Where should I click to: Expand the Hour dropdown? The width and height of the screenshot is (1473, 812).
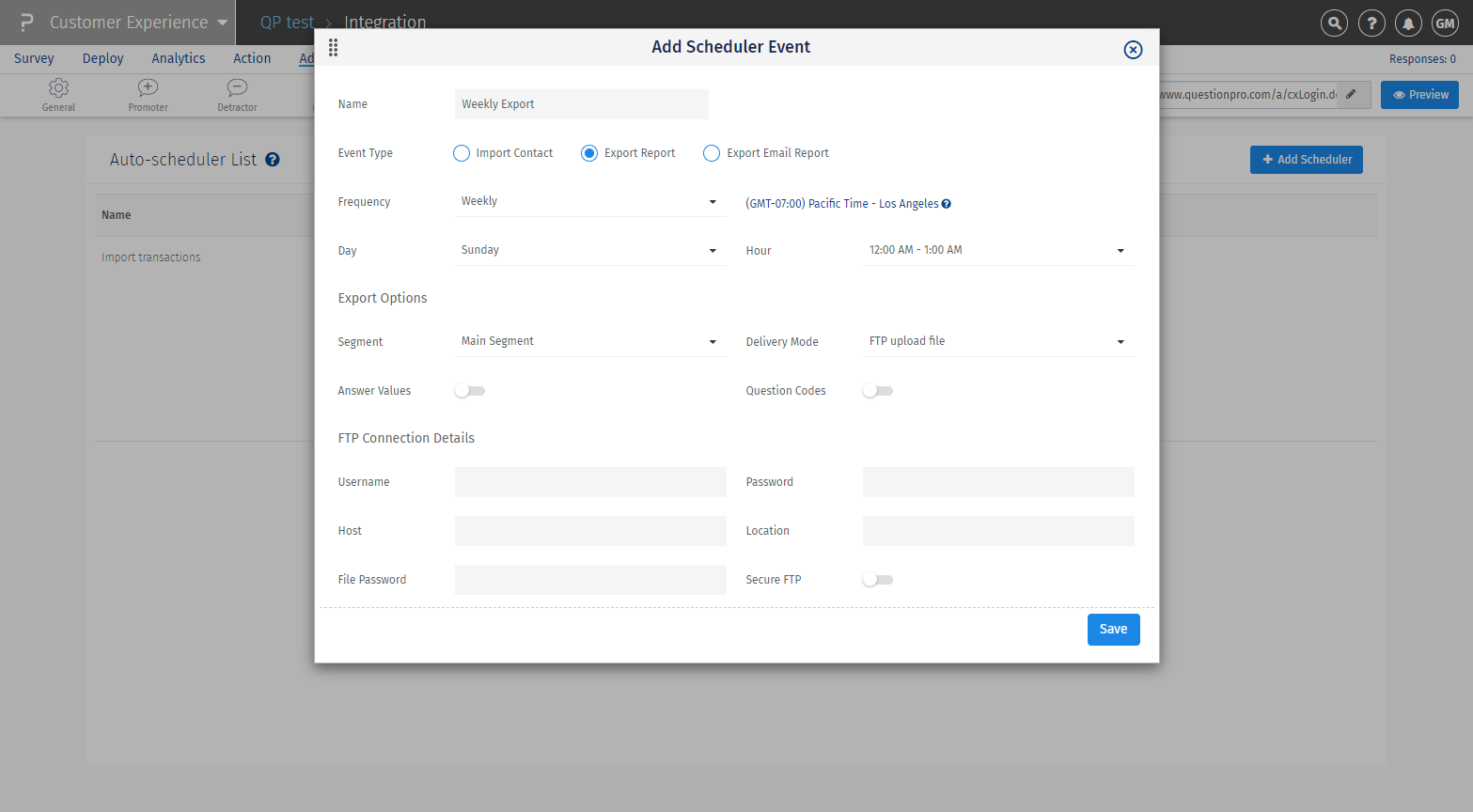point(997,251)
